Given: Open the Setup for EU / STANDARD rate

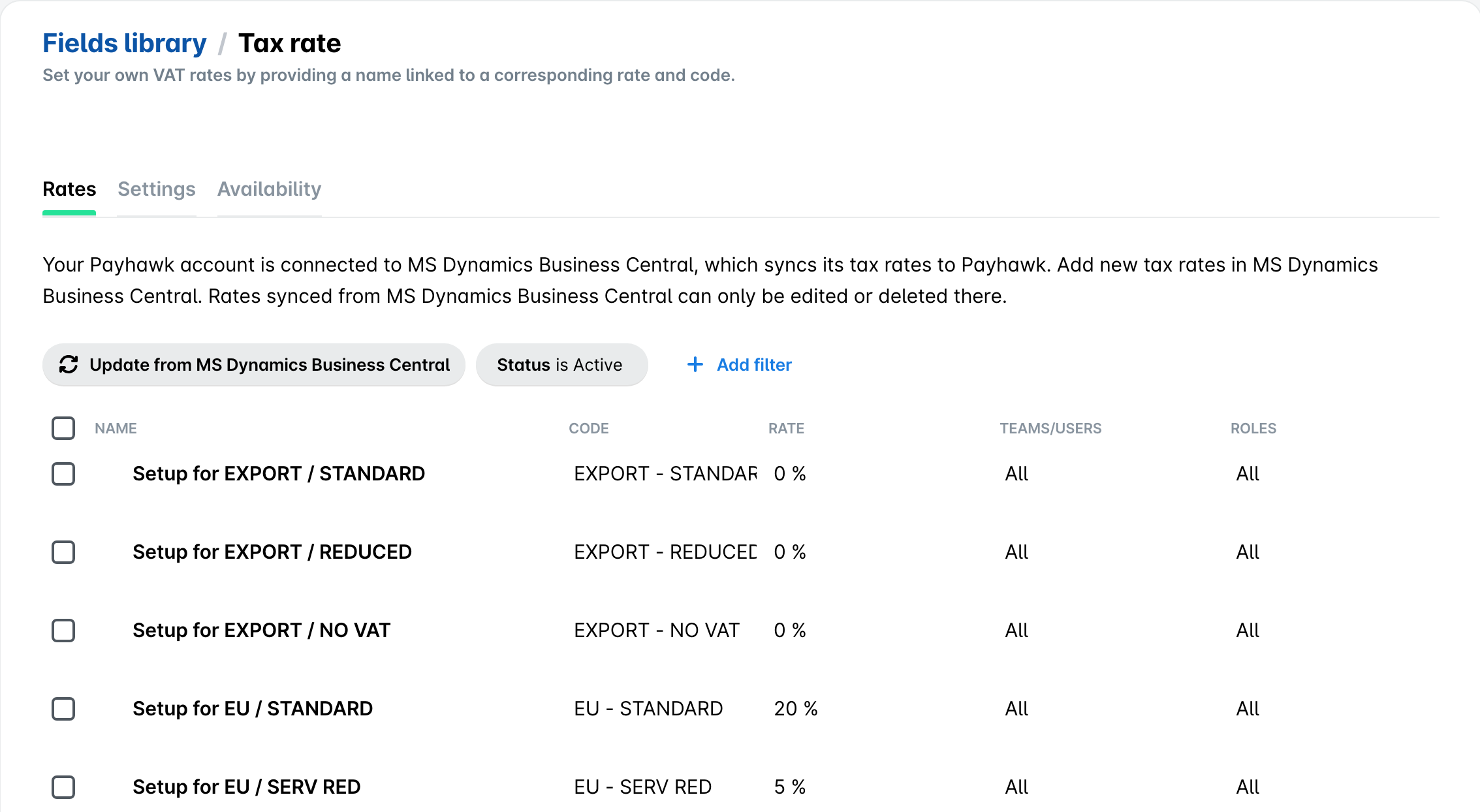Looking at the screenshot, I should click(253, 709).
